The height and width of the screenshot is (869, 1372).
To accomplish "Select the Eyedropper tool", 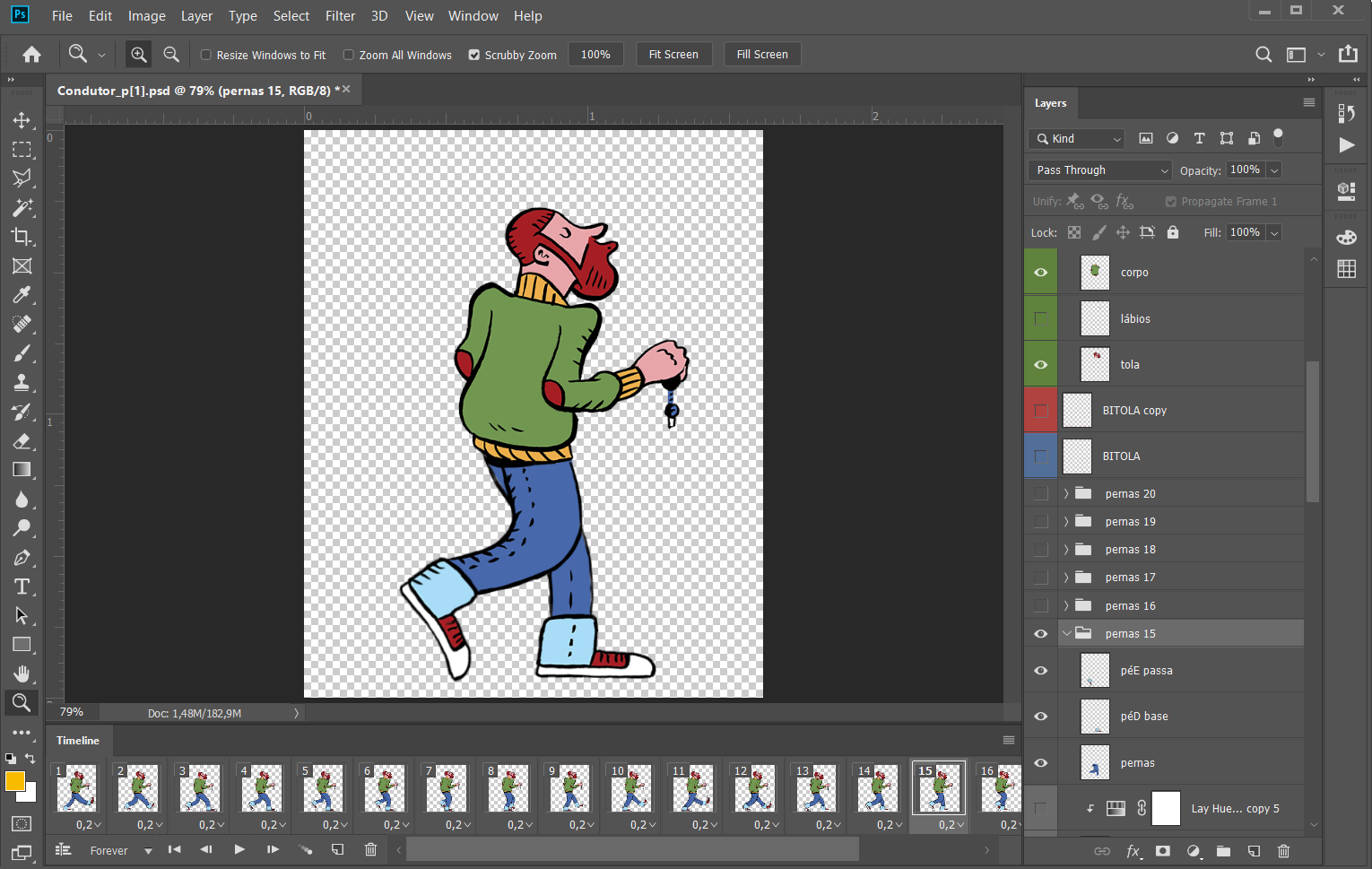I will click(x=22, y=295).
